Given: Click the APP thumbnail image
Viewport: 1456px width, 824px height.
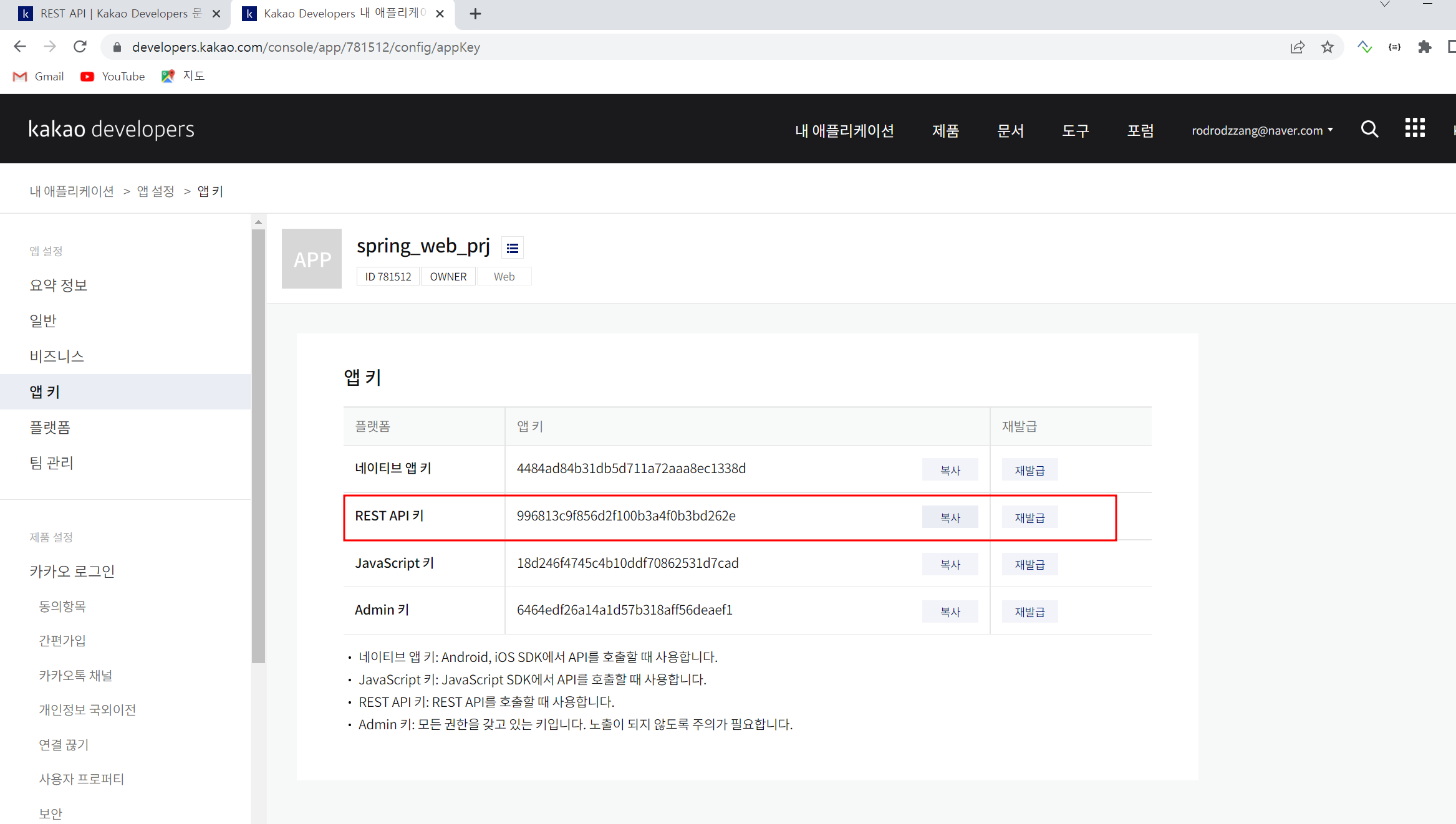Looking at the screenshot, I should tap(312, 259).
